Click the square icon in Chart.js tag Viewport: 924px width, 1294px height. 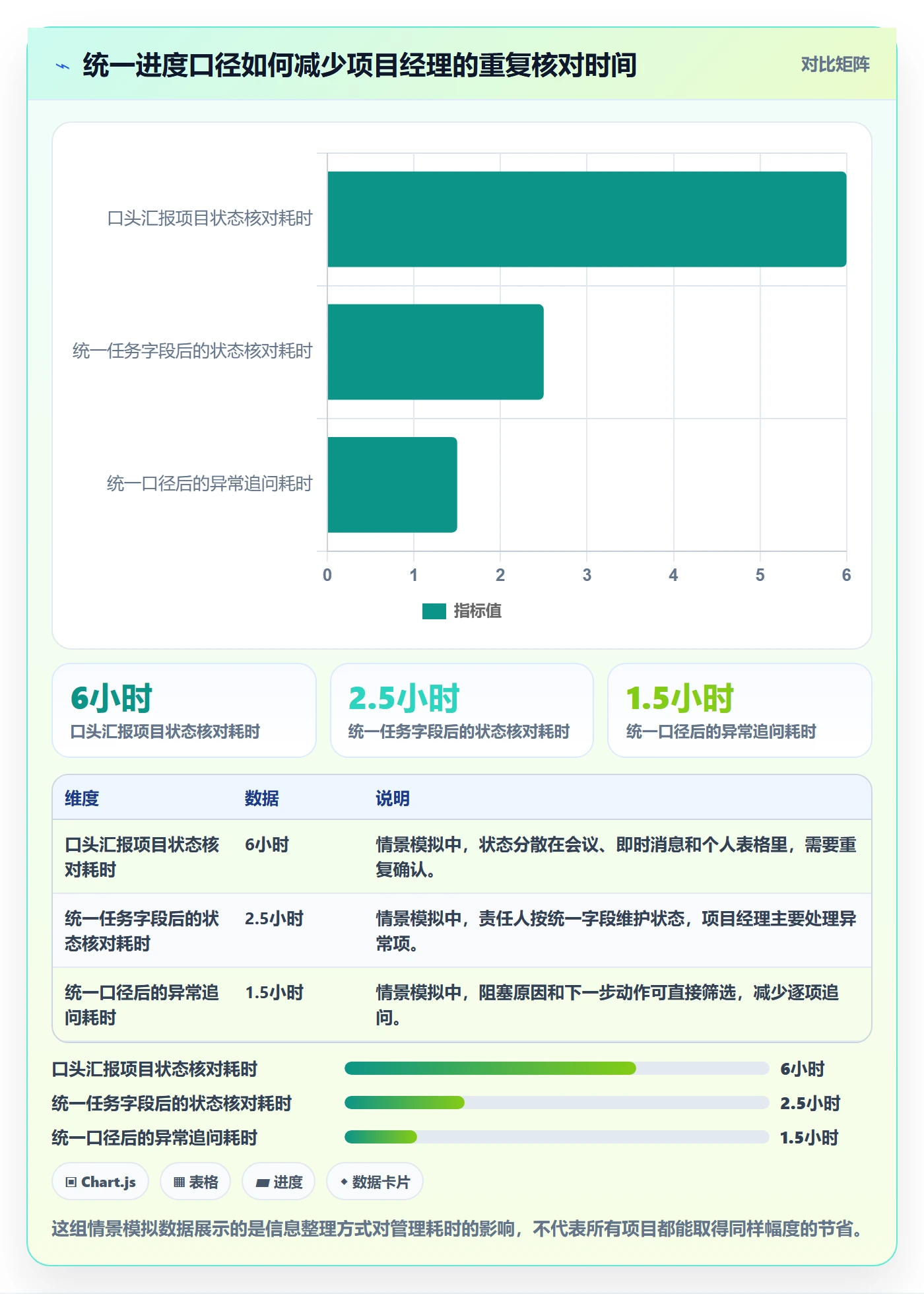point(71,1182)
